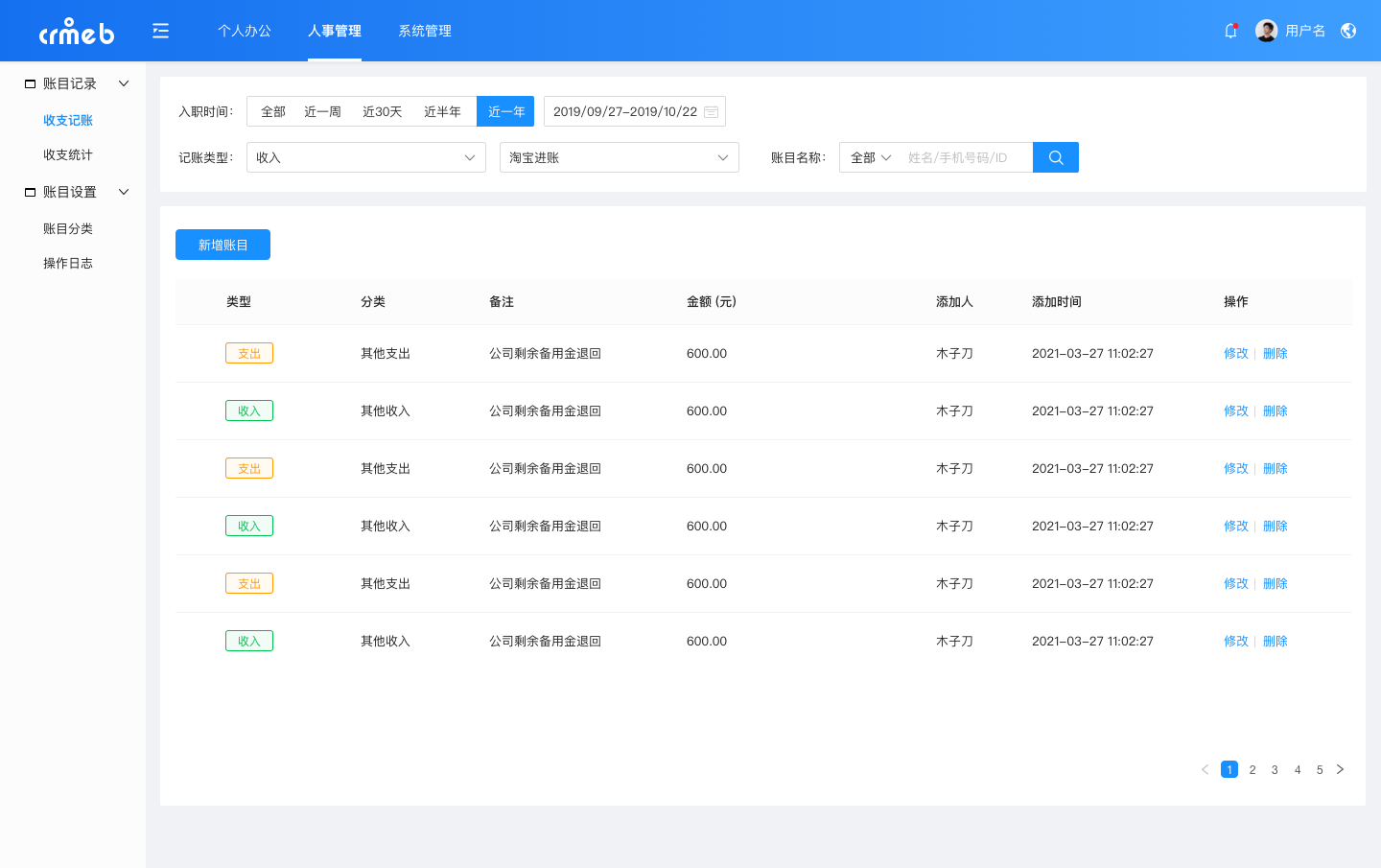Open the 账目名称 全部 dropdown
This screenshot has height=868, width=1381.
pyautogui.click(x=871, y=157)
